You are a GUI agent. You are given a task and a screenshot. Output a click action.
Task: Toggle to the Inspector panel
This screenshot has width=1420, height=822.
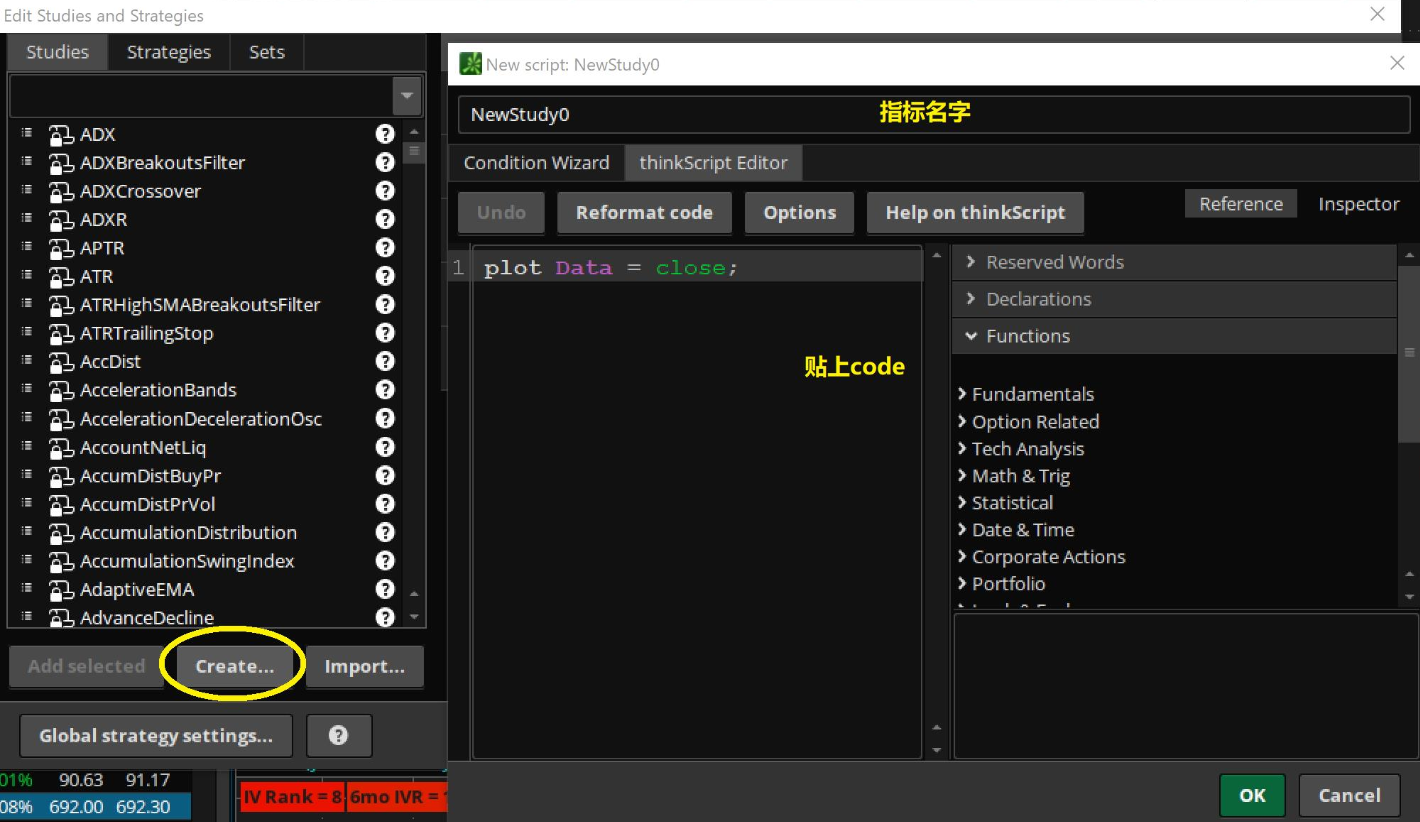coord(1358,204)
